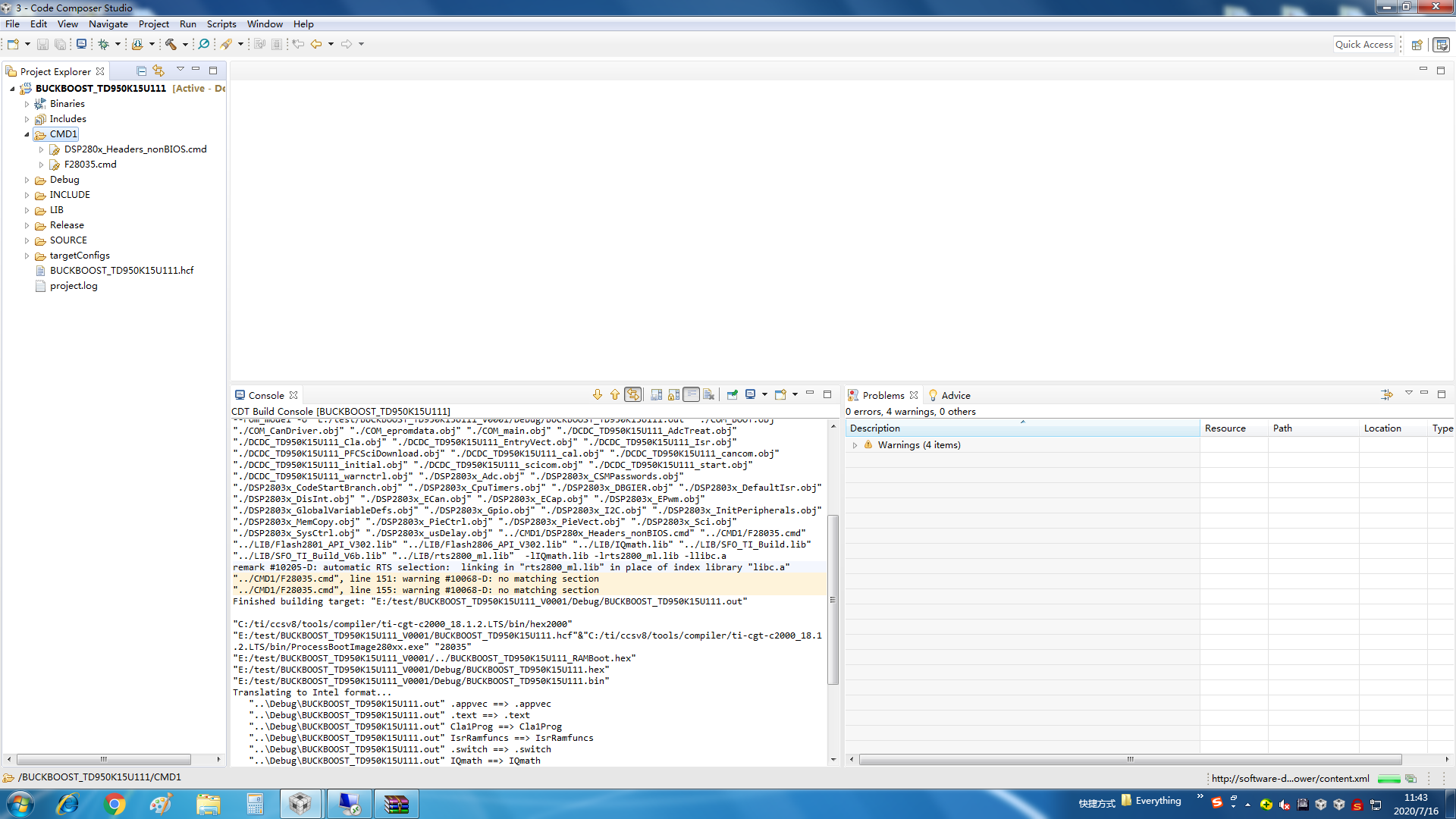The width and height of the screenshot is (1456, 819).
Task: Select the project.log file
Action: click(x=73, y=286)
